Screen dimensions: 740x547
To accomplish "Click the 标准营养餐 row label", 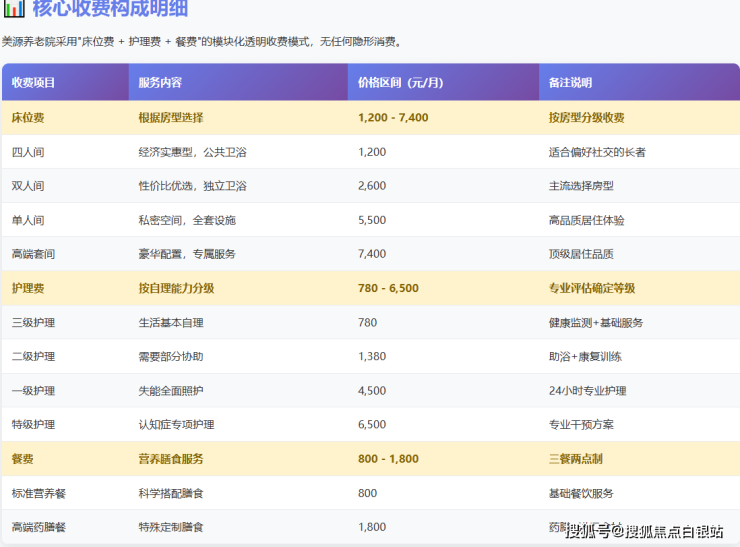I will click(x=39, y=493).
